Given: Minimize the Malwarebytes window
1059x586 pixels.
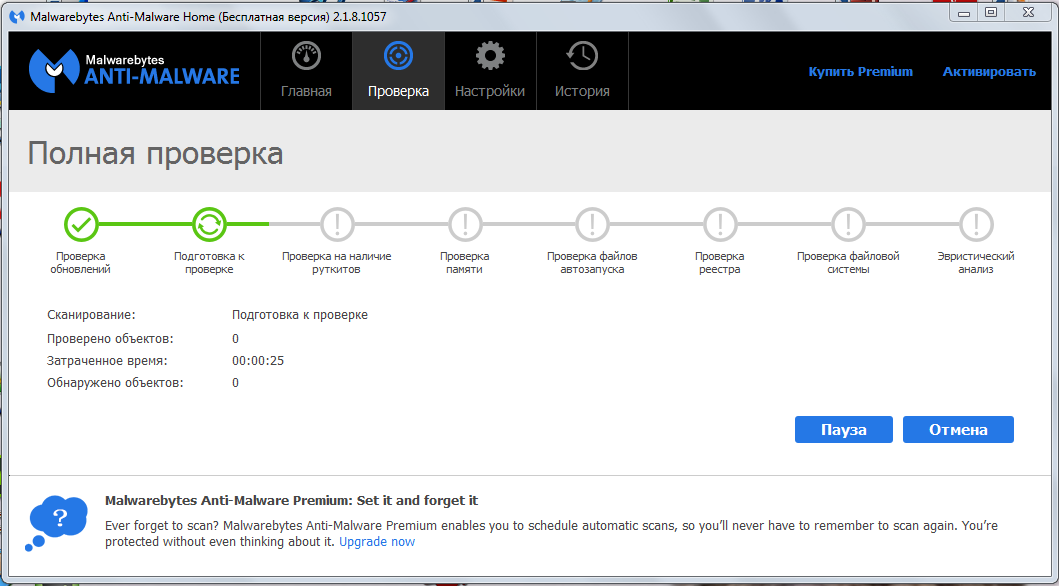Looking at the screenshot, I should click(x=963, y=13).
